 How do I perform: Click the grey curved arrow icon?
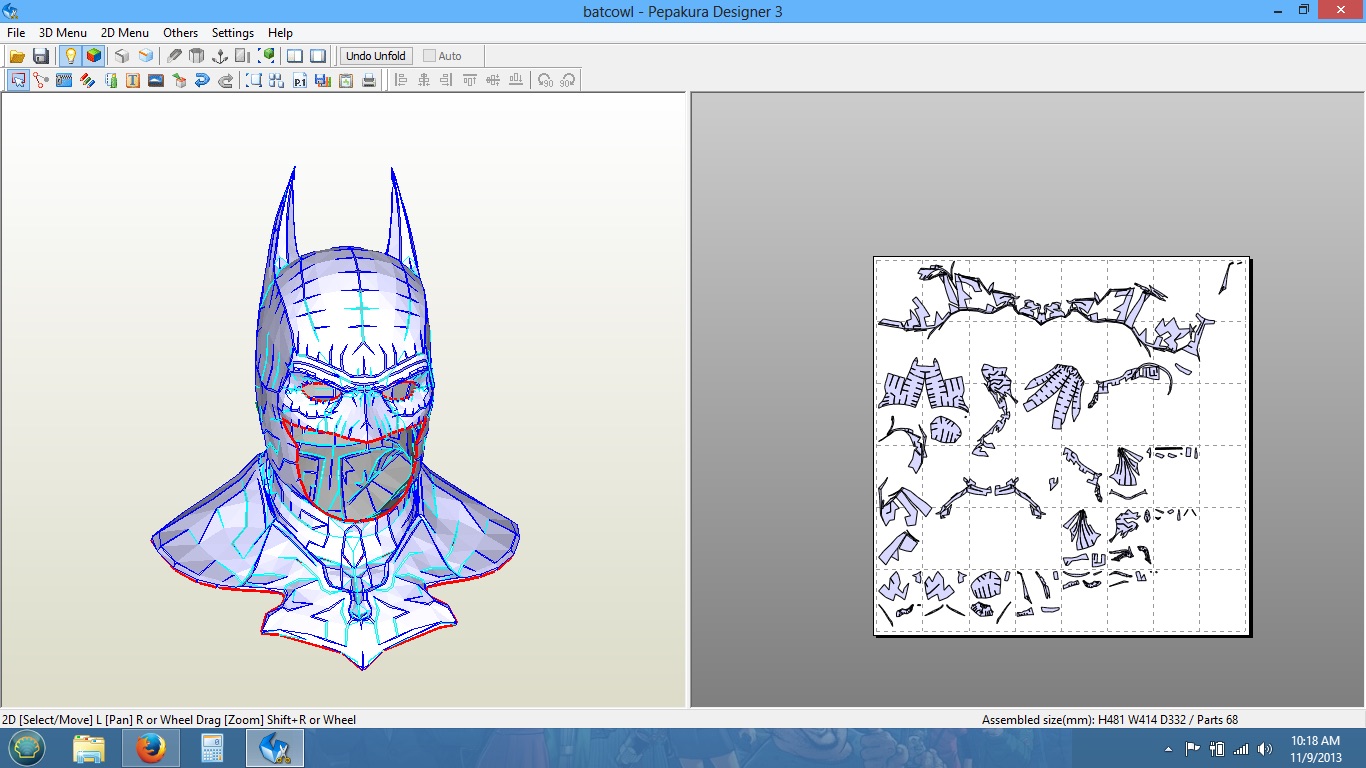click(225, 80)
